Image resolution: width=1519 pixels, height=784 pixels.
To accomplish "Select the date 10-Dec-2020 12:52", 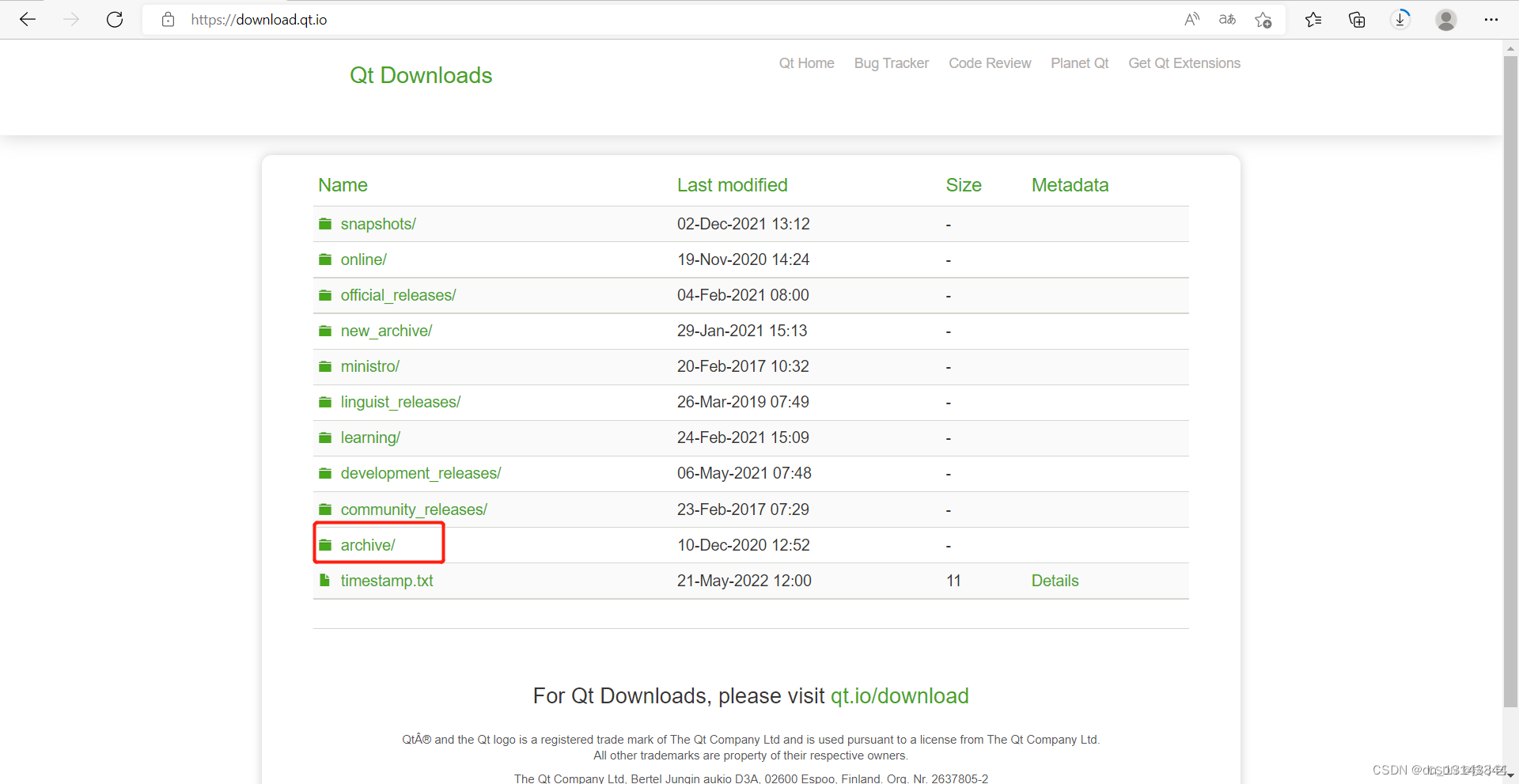I will [744, 545].
